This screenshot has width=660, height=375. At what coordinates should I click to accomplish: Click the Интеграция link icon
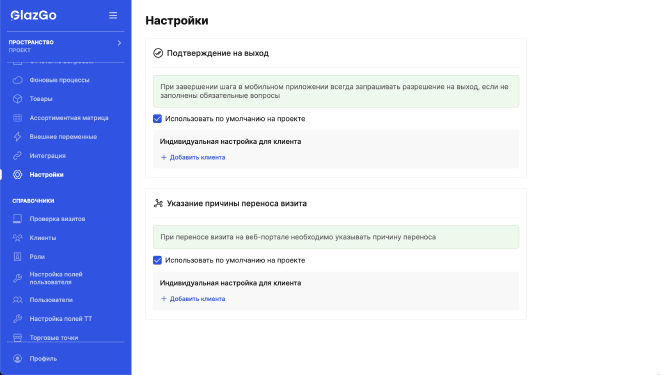(17, 156)
